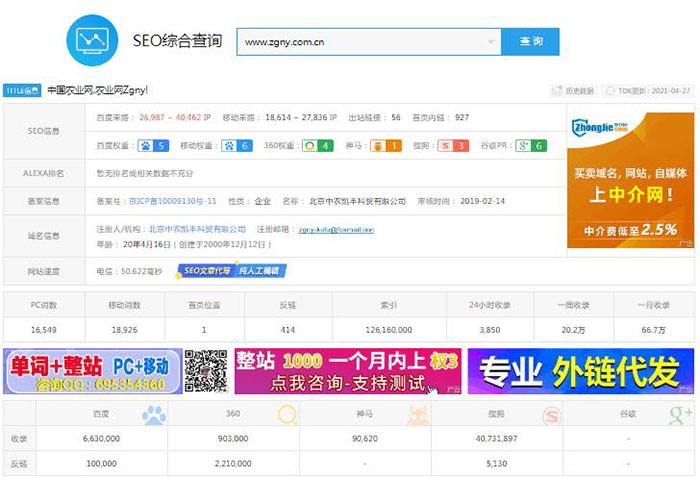Click 360 weight green badge 4
The height and width of the screenshot is (477, 700).
coord(317,146)
